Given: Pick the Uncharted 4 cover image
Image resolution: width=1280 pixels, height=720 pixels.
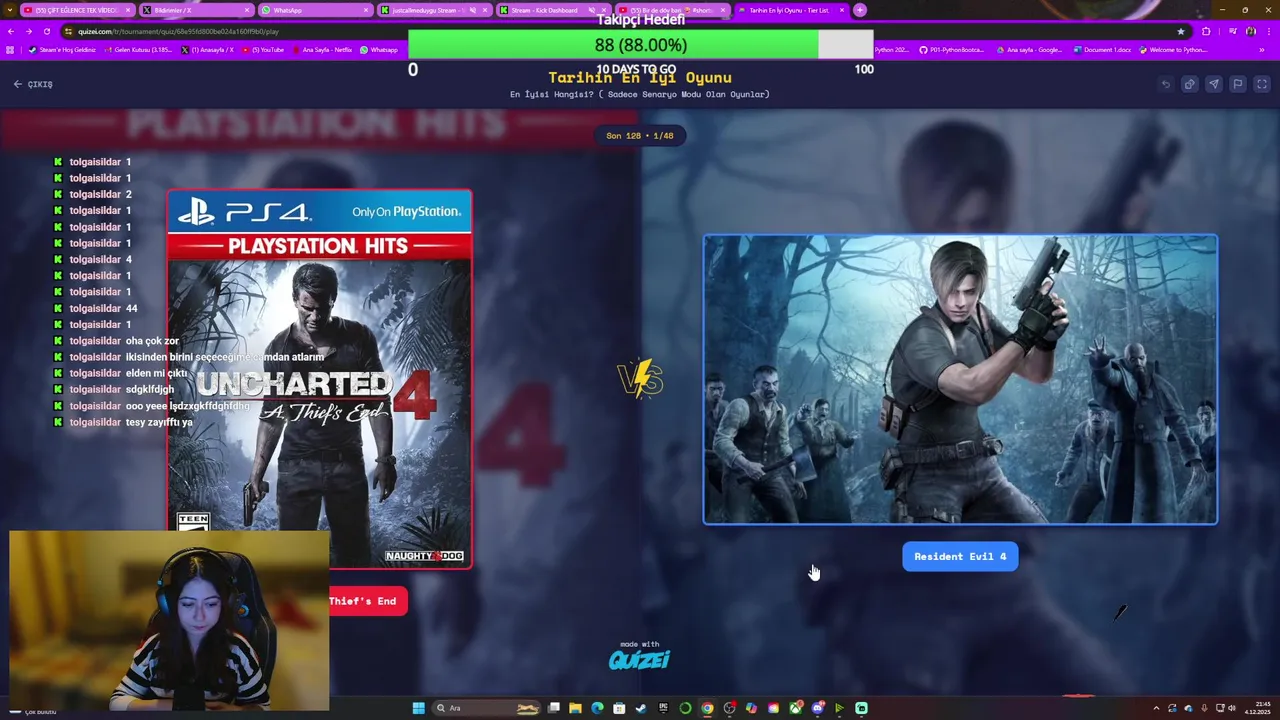Looking at the screenshot, I should [x=319, y=379].
